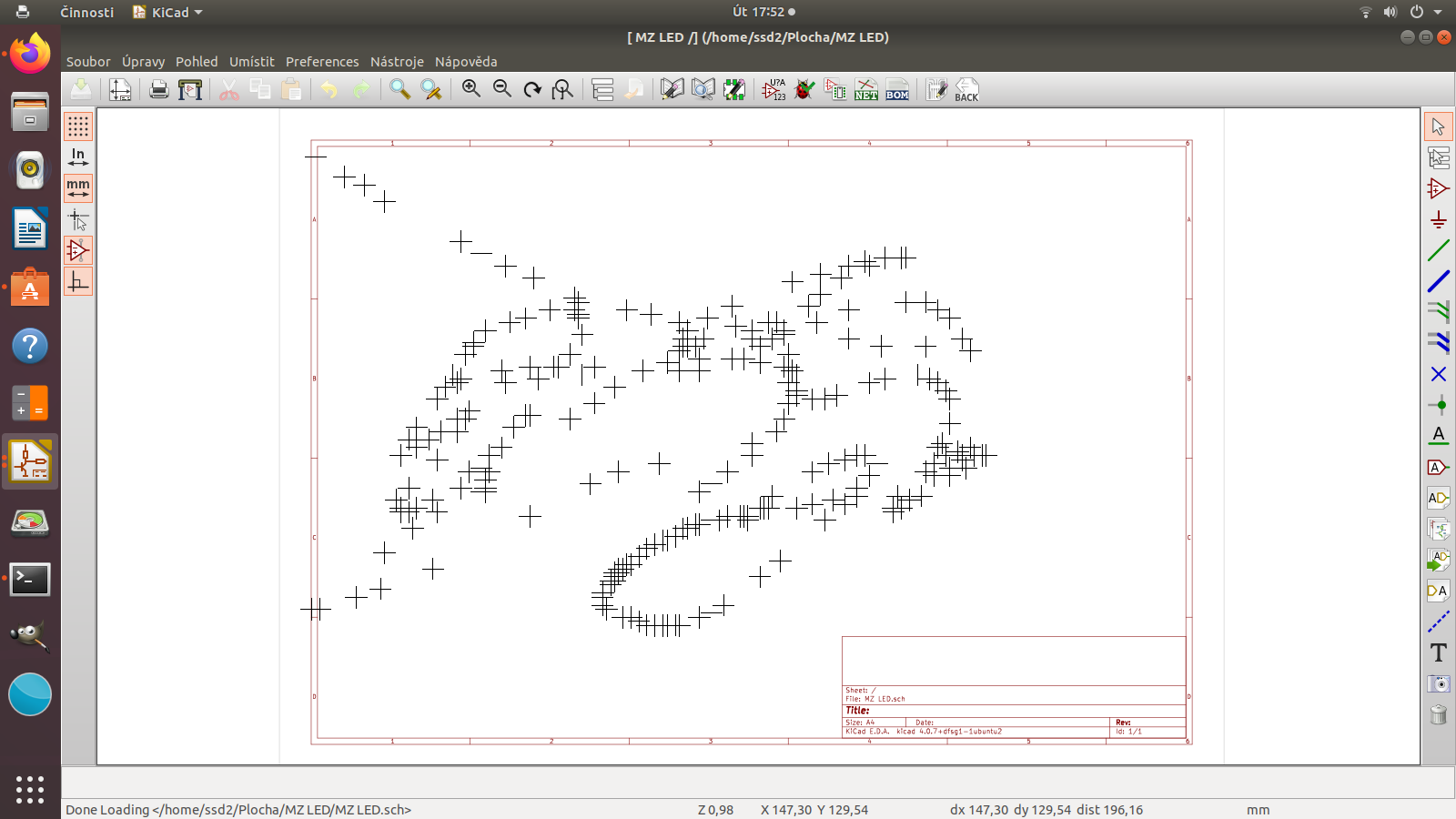This screenshot has height=819, width=1456.
Task: Switch units to inches
Action: click(78, 157)
